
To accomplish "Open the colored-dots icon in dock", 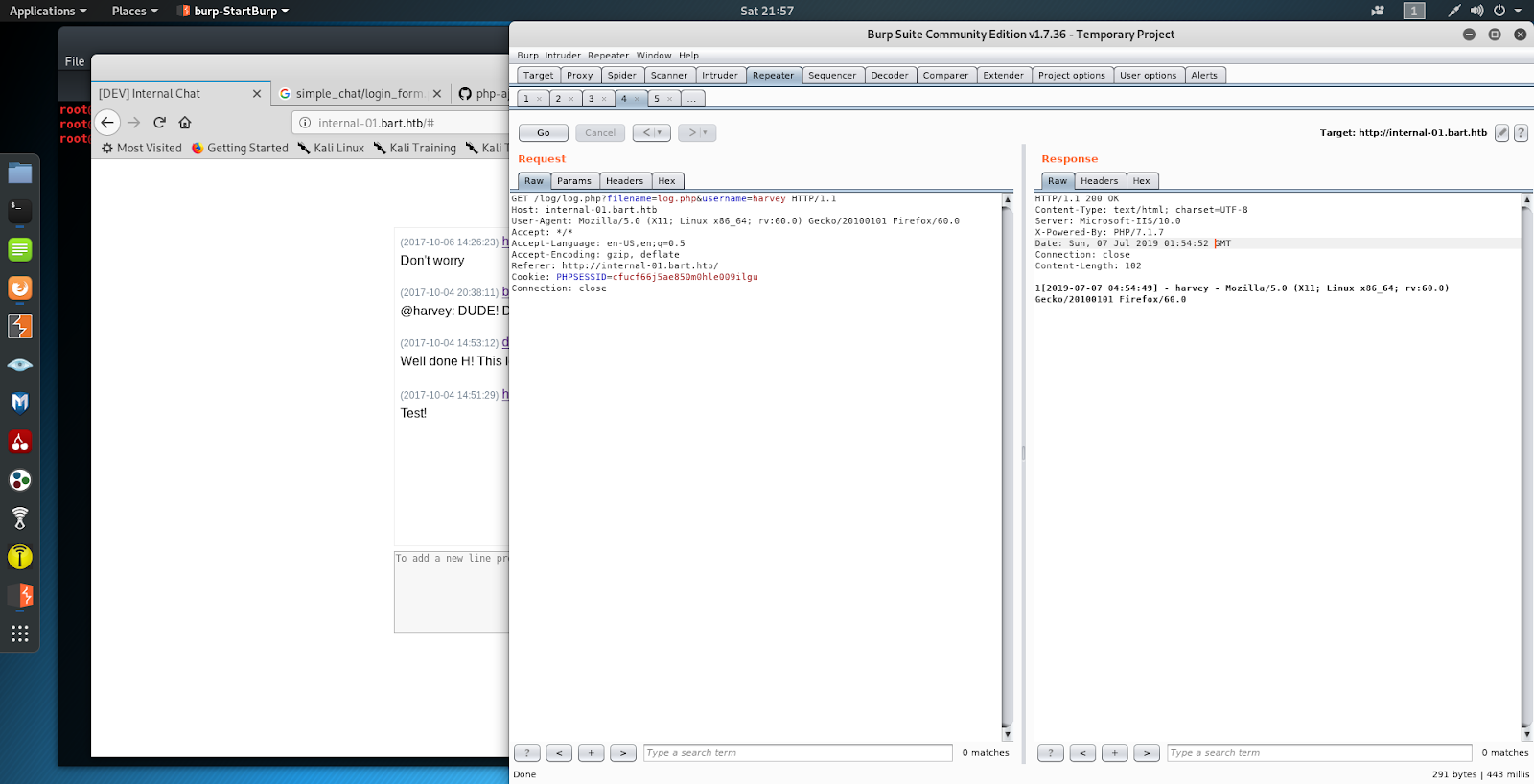I will click(20, 479).
